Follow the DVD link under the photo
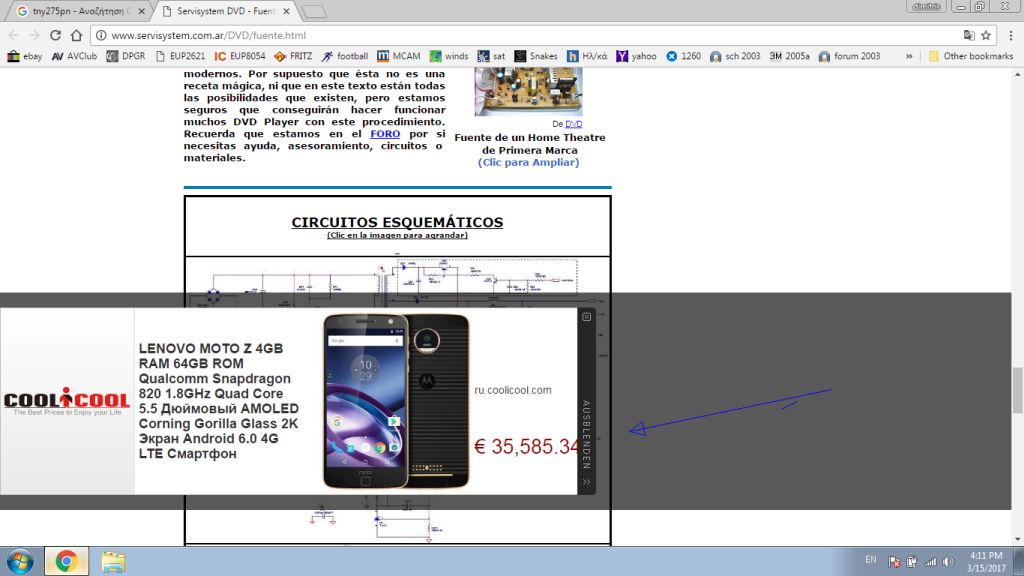The image size is (1024, 576). 573,124
